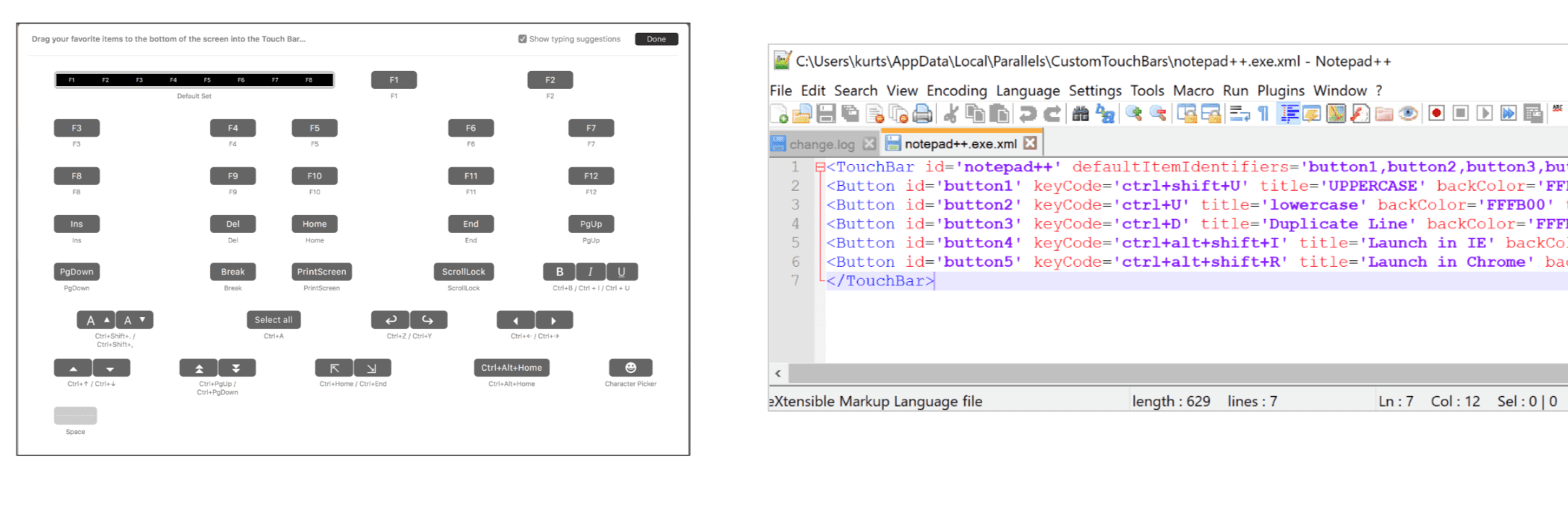The height and width of the screenshot is (515, 1568).
Task: Start macro recording with red dot icon
Action: click(1436, 113)
